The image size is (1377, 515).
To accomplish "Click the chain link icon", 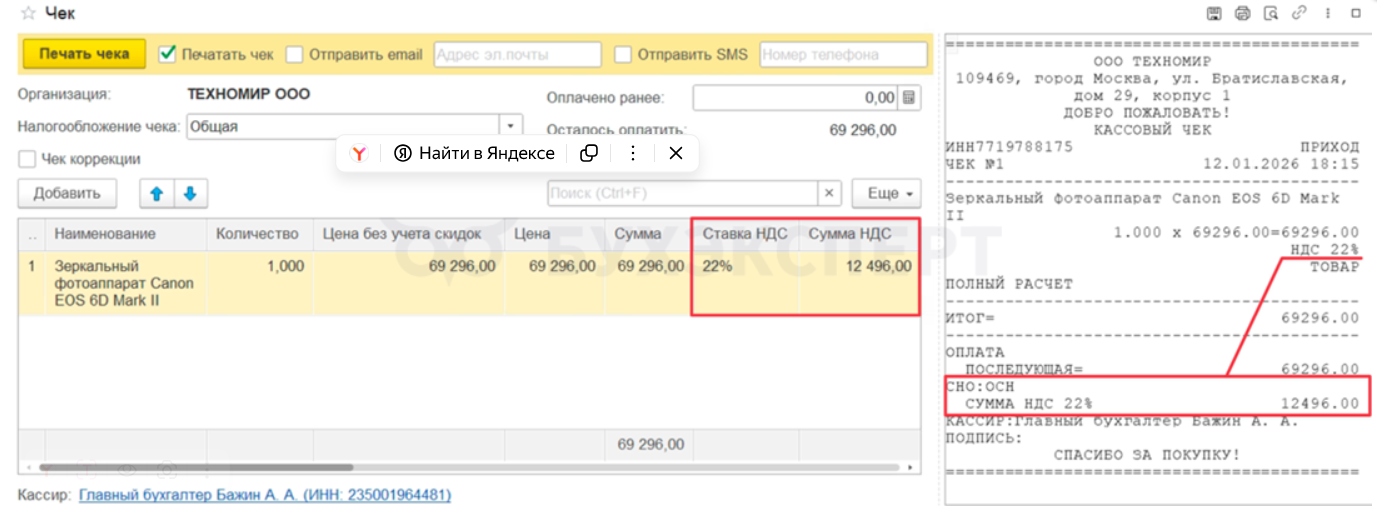I will point(1300,13).
